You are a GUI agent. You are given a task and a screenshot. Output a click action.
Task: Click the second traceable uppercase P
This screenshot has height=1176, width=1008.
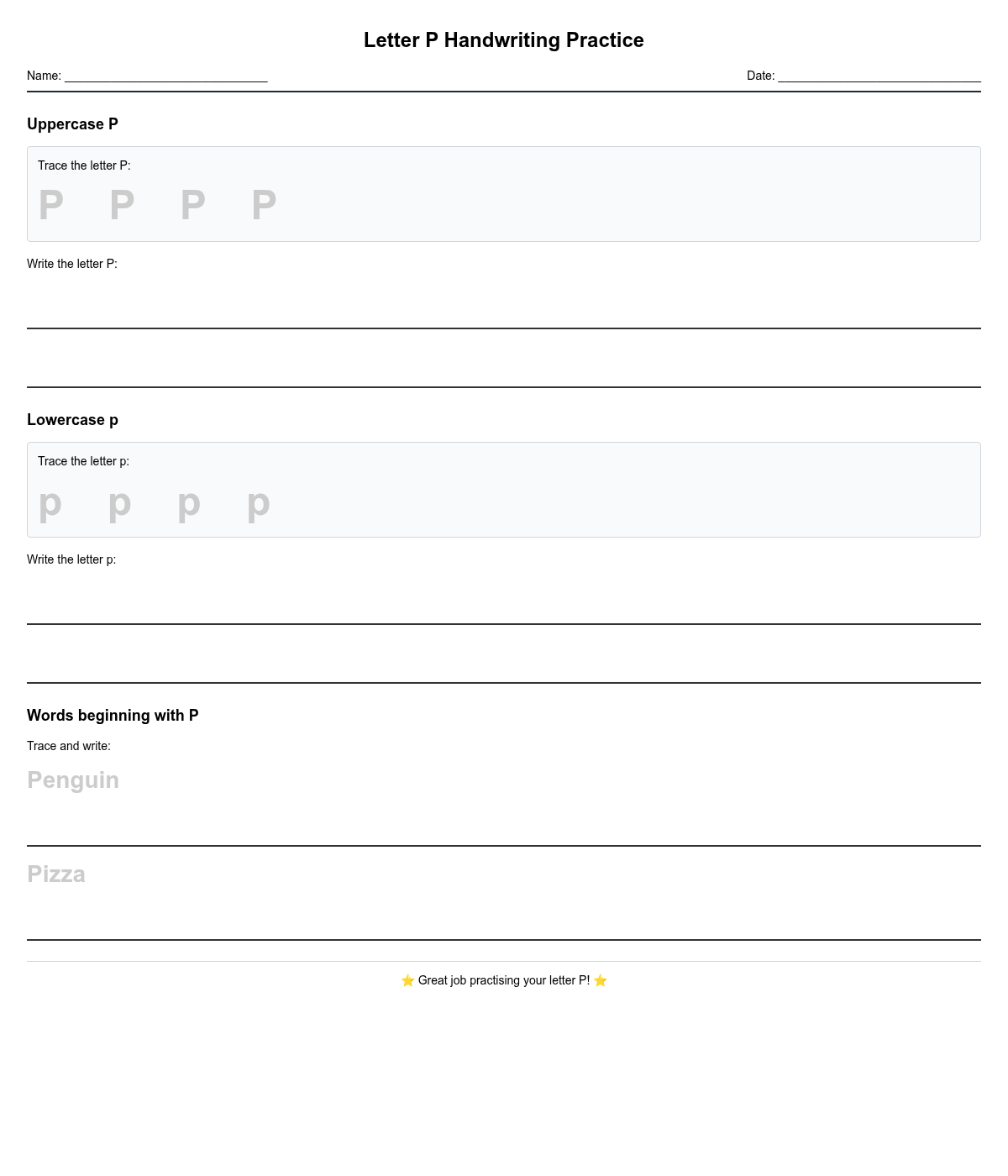(x=122, y=204)
